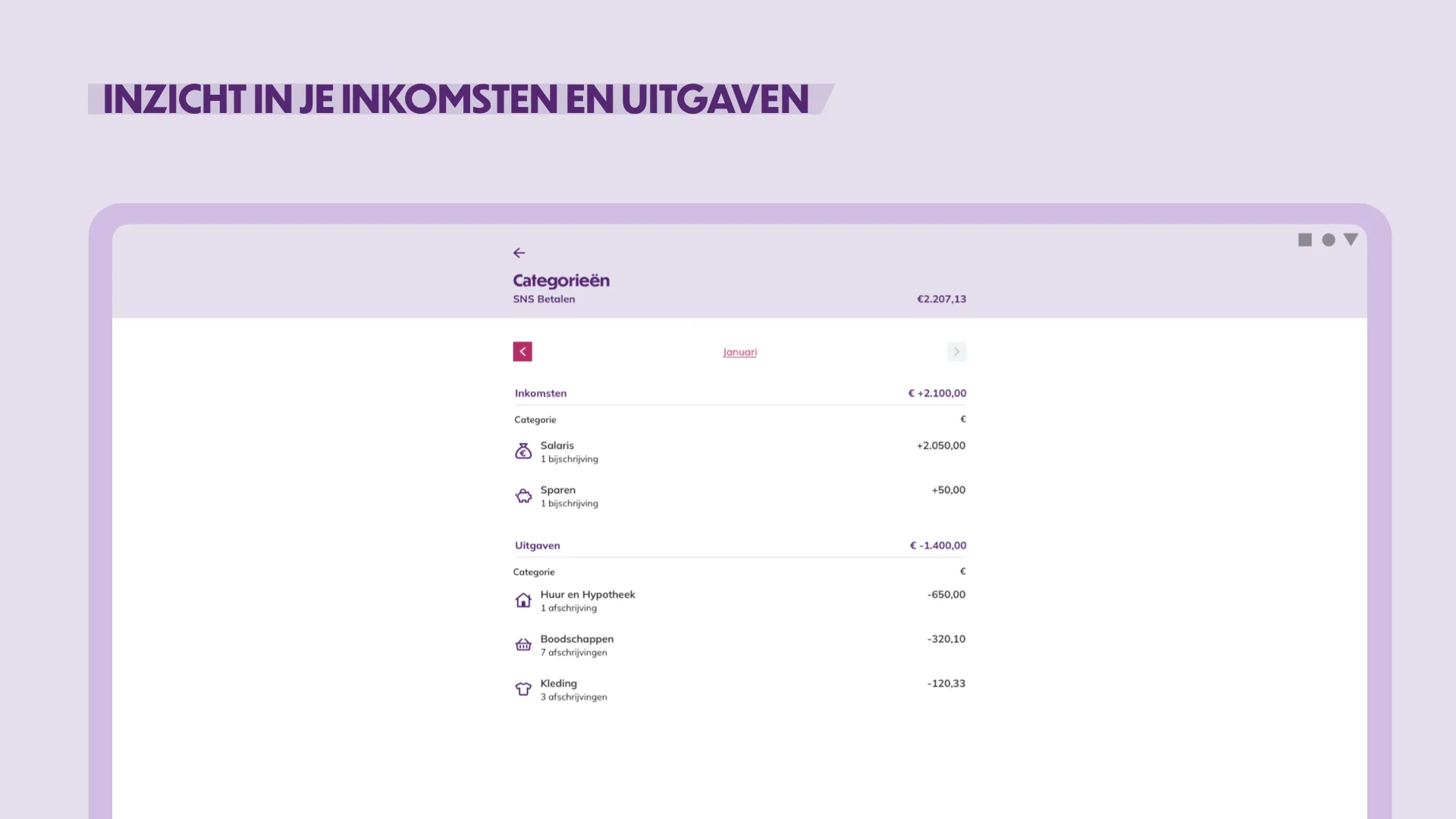The height and width of the screenshot is (819, 1456).
Task: Go to next month with grey chevron
Action: 956,352
